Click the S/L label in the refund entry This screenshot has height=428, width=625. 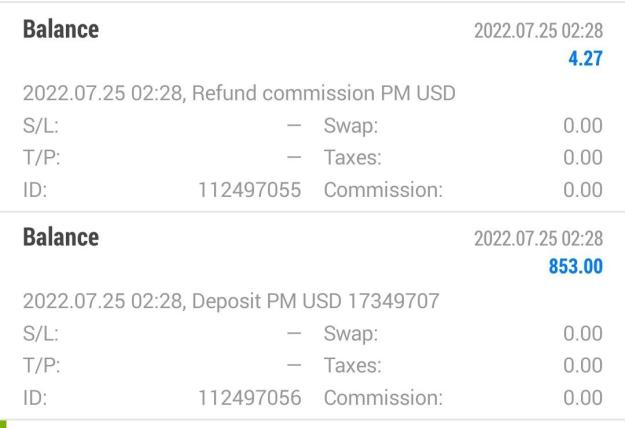click(x=41, y=126)
